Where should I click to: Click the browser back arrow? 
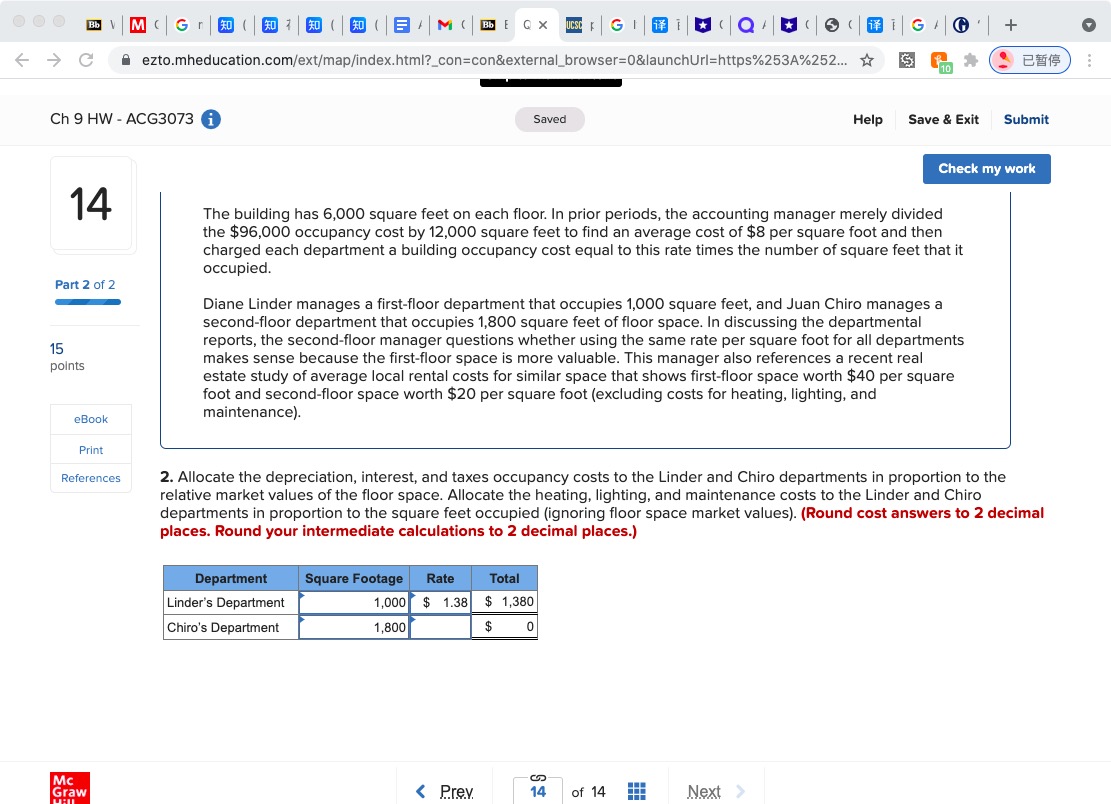click(22, 60)
